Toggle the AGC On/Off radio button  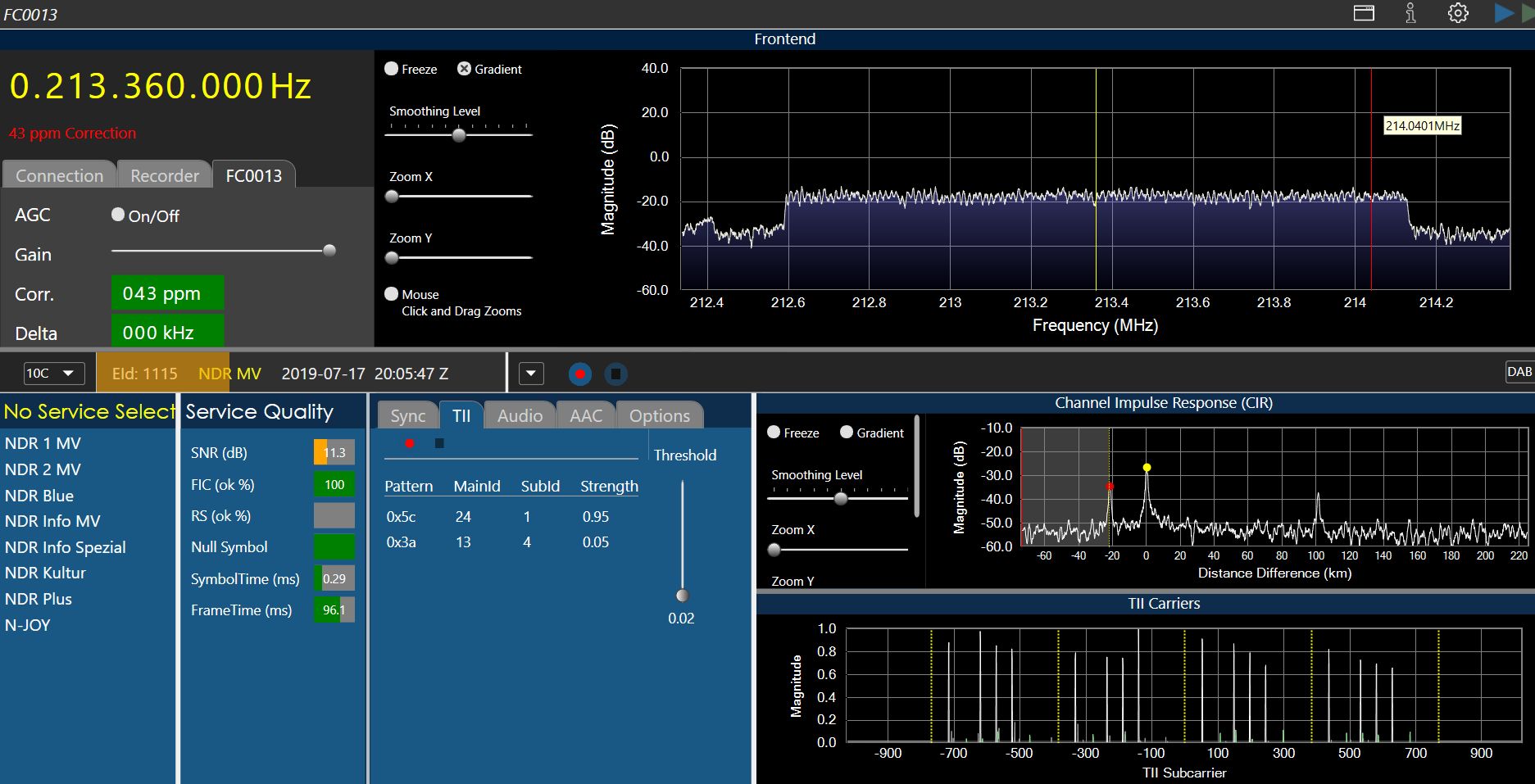[x=118, y=215]
